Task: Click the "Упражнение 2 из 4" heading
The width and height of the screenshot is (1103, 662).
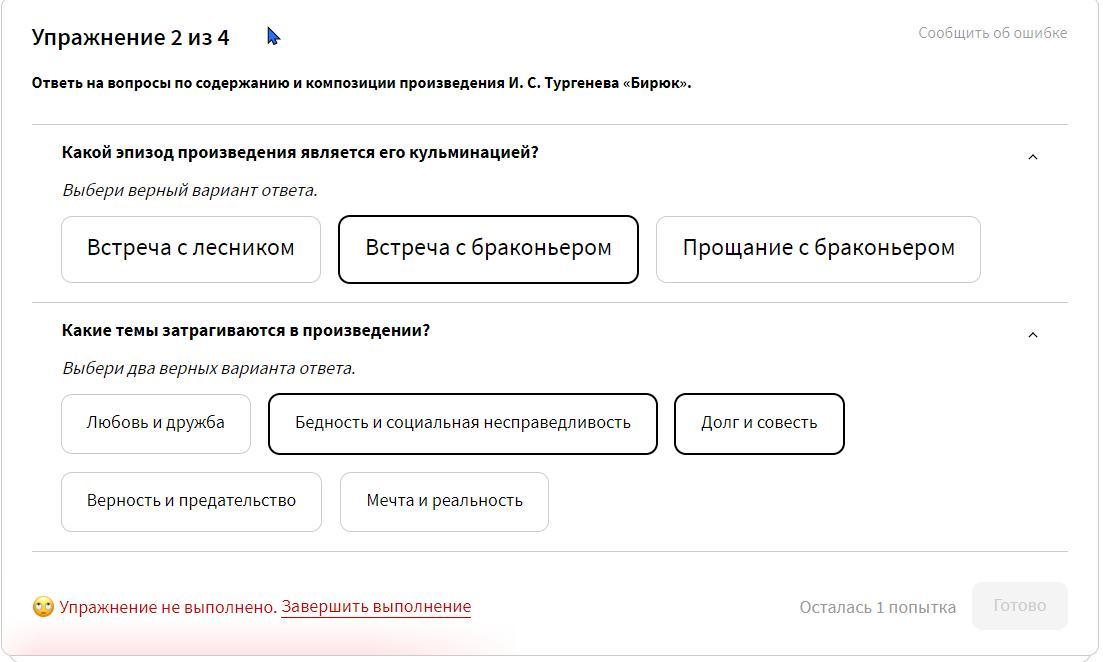Action: click(x=130, y=38)
